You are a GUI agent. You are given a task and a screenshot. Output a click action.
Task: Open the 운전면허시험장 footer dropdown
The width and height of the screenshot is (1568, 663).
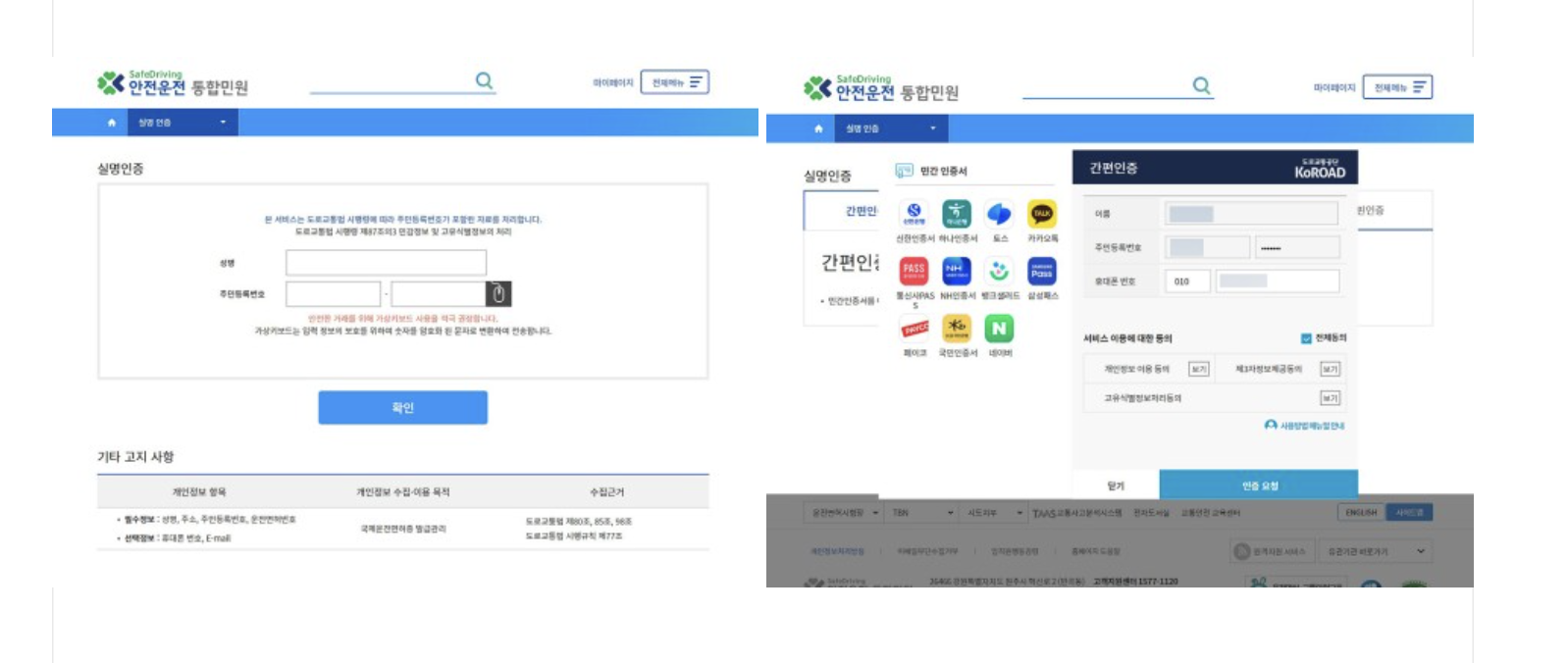(x=843, y=513)
